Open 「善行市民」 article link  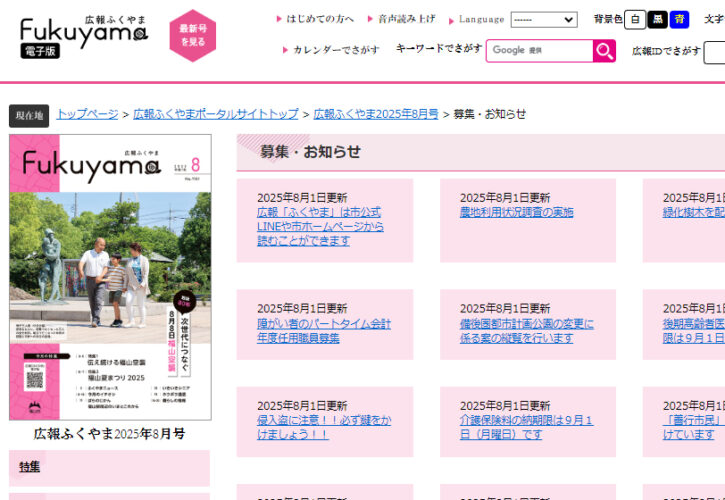coord(694,427)
